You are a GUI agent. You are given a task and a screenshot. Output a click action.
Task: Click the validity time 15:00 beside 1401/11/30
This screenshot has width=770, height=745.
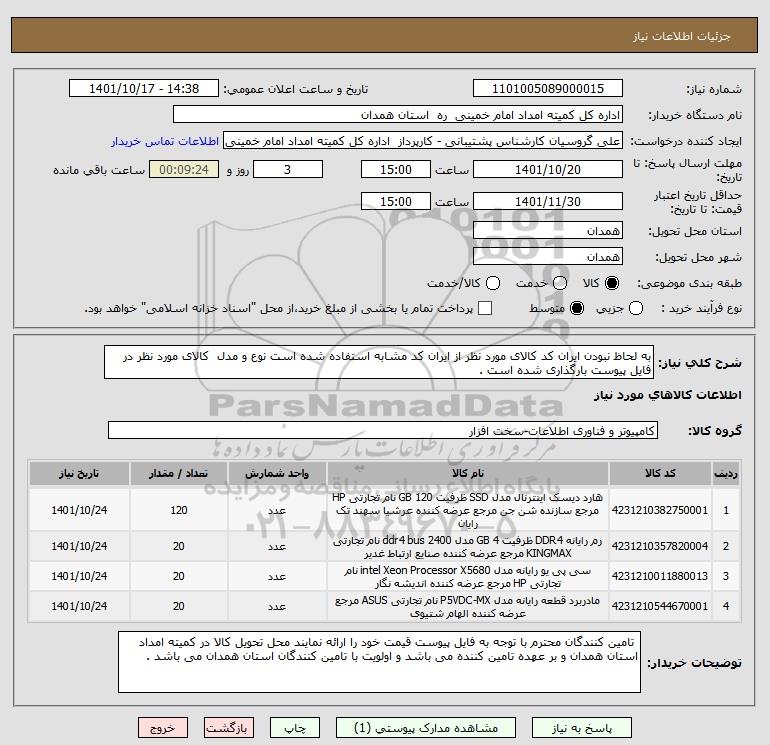tap(396, 201)
